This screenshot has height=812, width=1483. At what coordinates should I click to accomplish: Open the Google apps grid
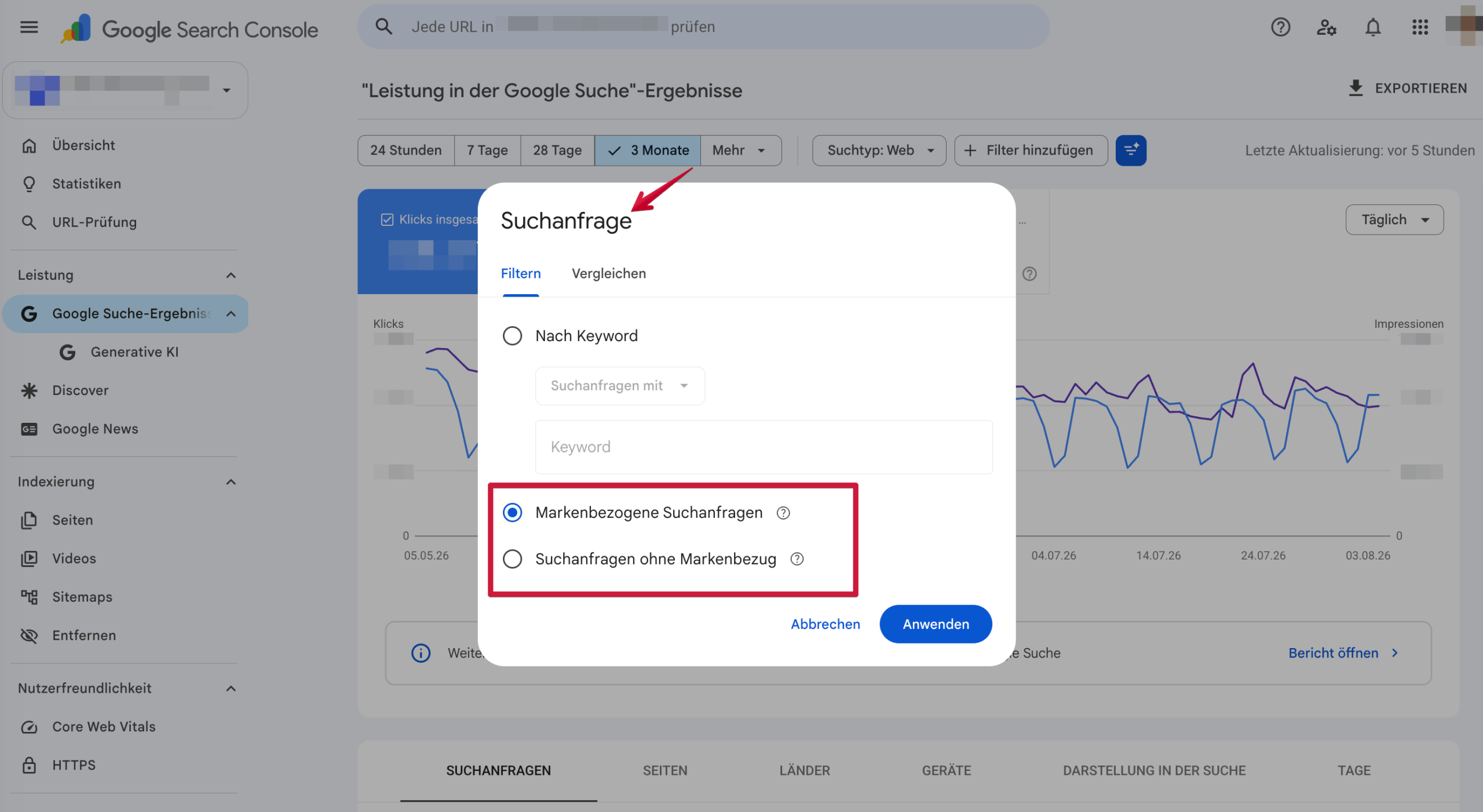(1420, 27)
